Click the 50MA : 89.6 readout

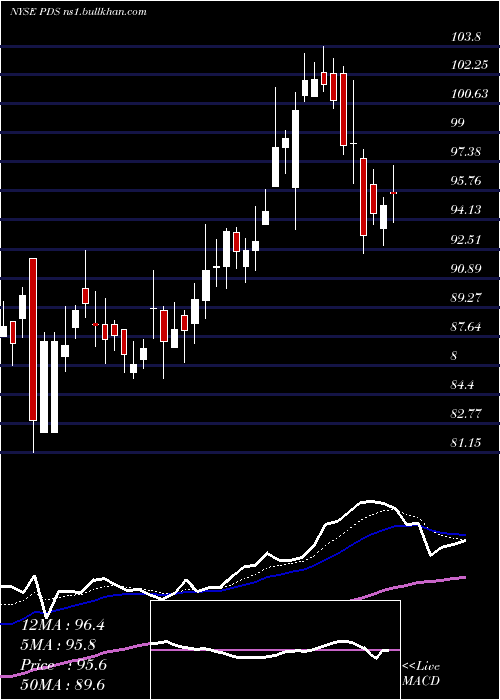[x=63, y=685]
